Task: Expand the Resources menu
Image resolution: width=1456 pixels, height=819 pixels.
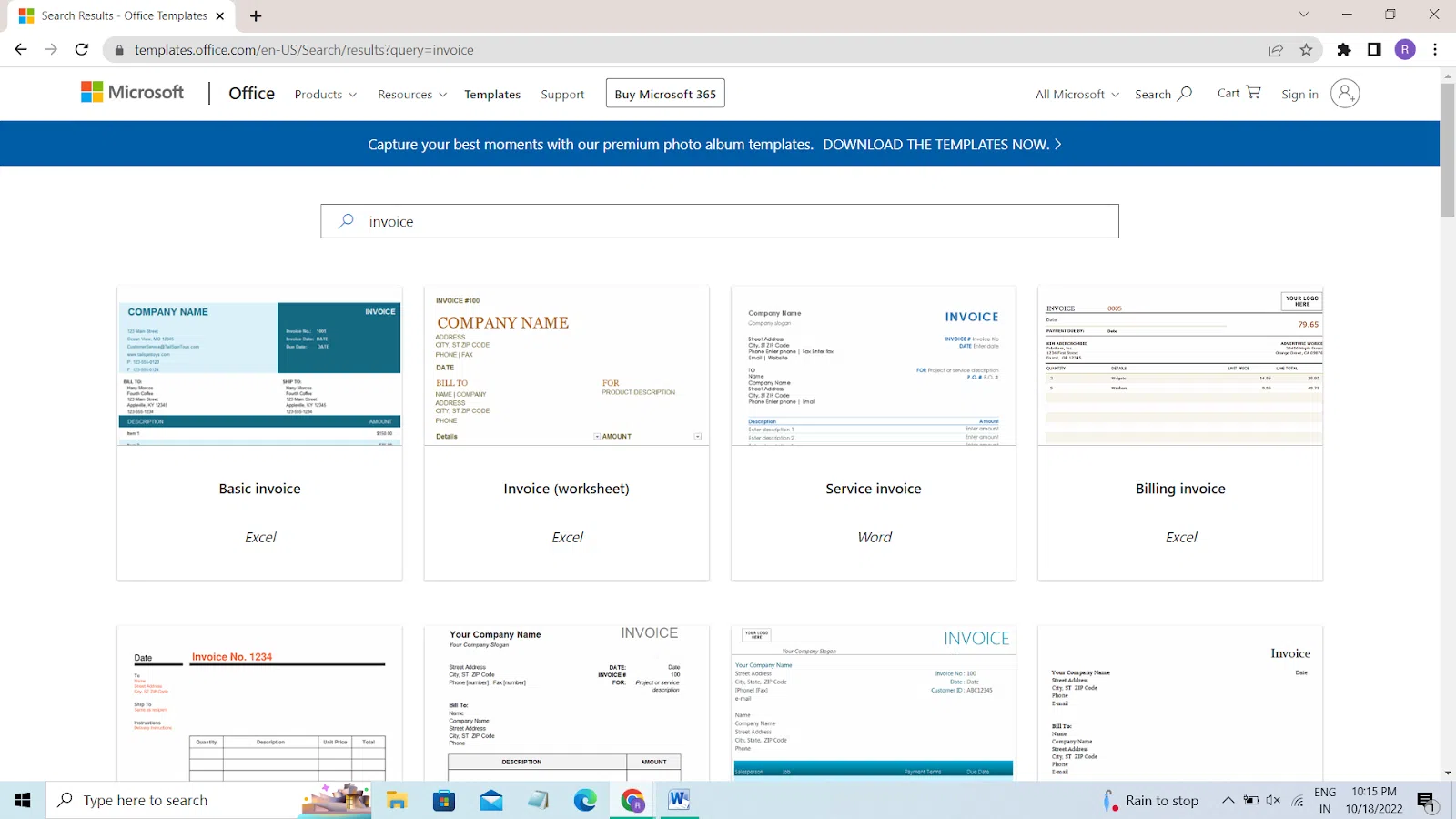Action: click(x=412, y=94)
